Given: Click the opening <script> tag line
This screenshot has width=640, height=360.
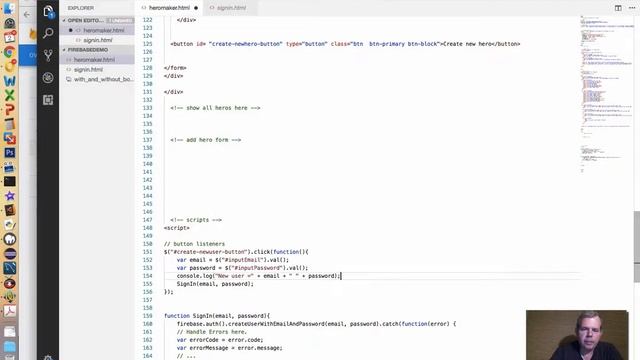Looking at the screenshot, I should [176, 228].
